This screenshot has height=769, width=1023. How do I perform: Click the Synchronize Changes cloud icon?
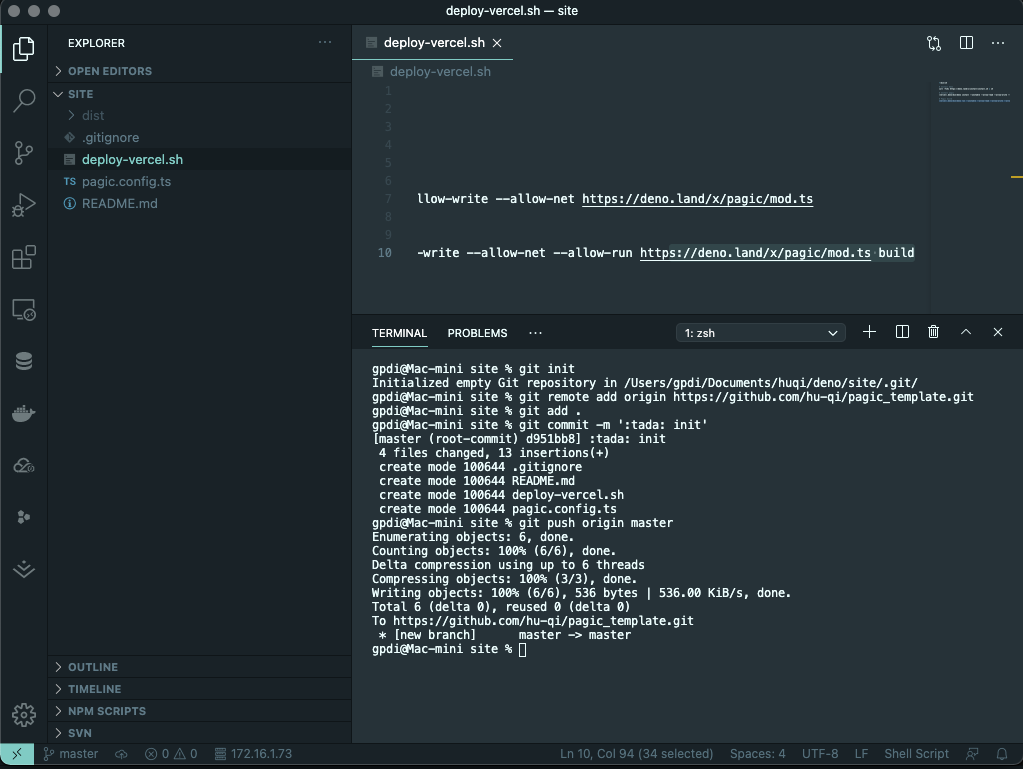121,753
